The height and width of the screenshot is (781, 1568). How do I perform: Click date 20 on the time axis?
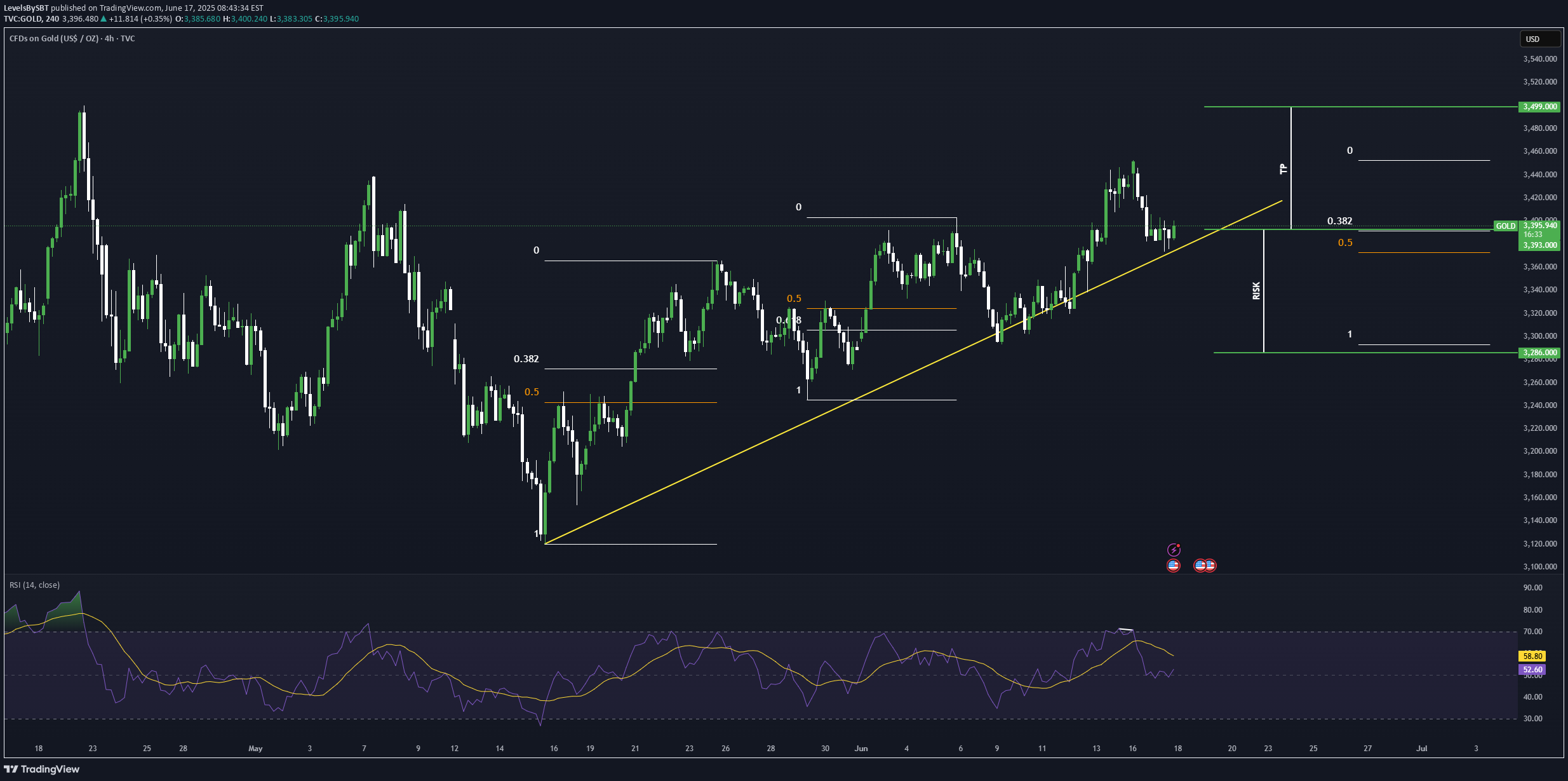click(1232, 749)
